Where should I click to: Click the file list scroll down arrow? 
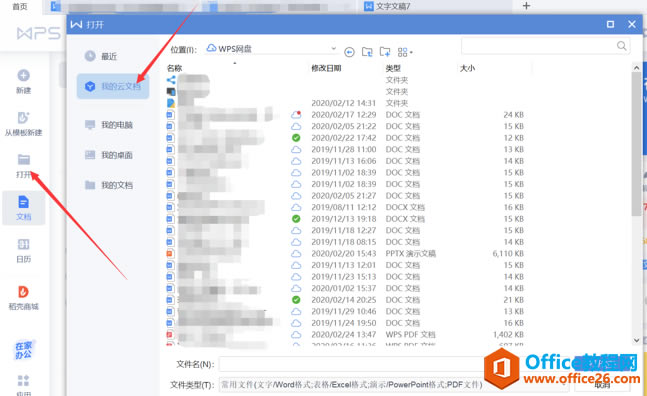[x=636, y=340]
